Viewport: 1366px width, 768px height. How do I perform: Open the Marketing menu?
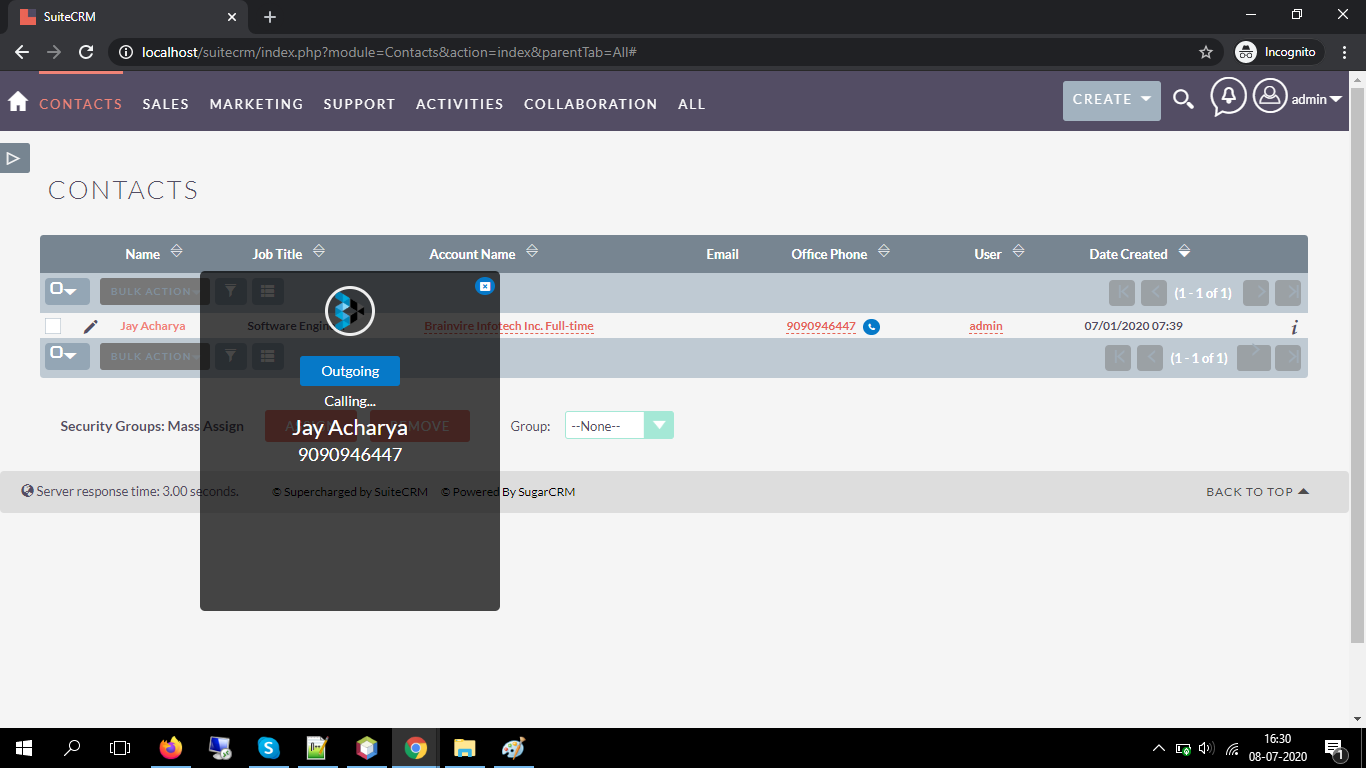(256, 104)
